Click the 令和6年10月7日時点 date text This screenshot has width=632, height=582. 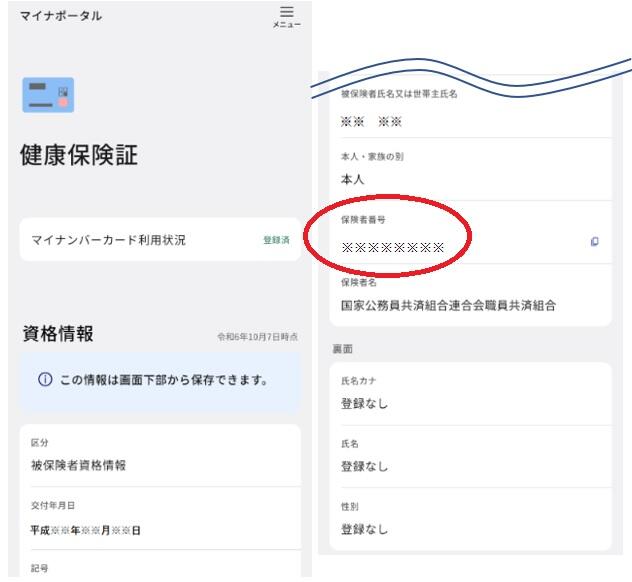257,337
